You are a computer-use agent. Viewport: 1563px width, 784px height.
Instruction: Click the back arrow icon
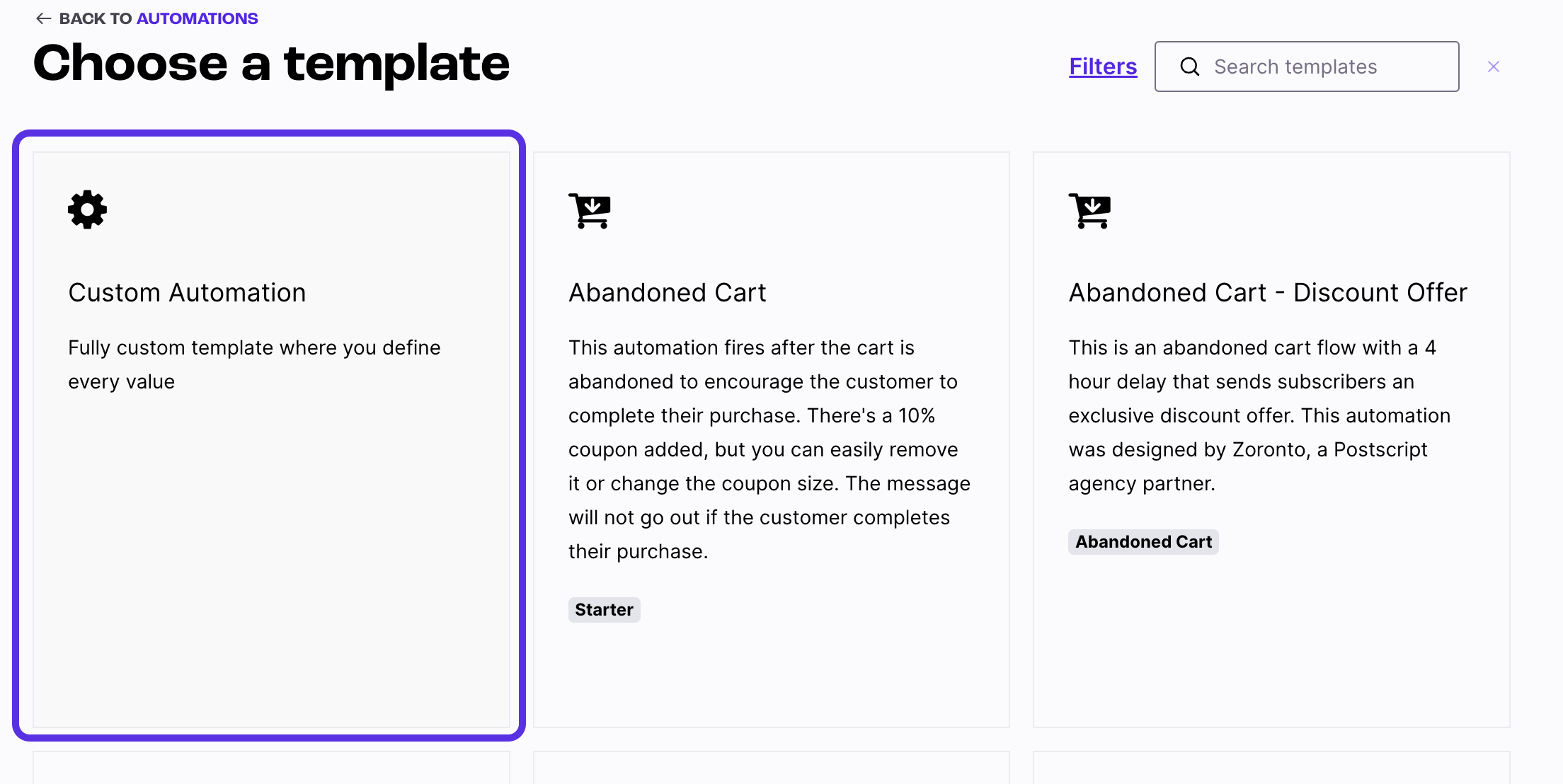click(x=43, y=18)
